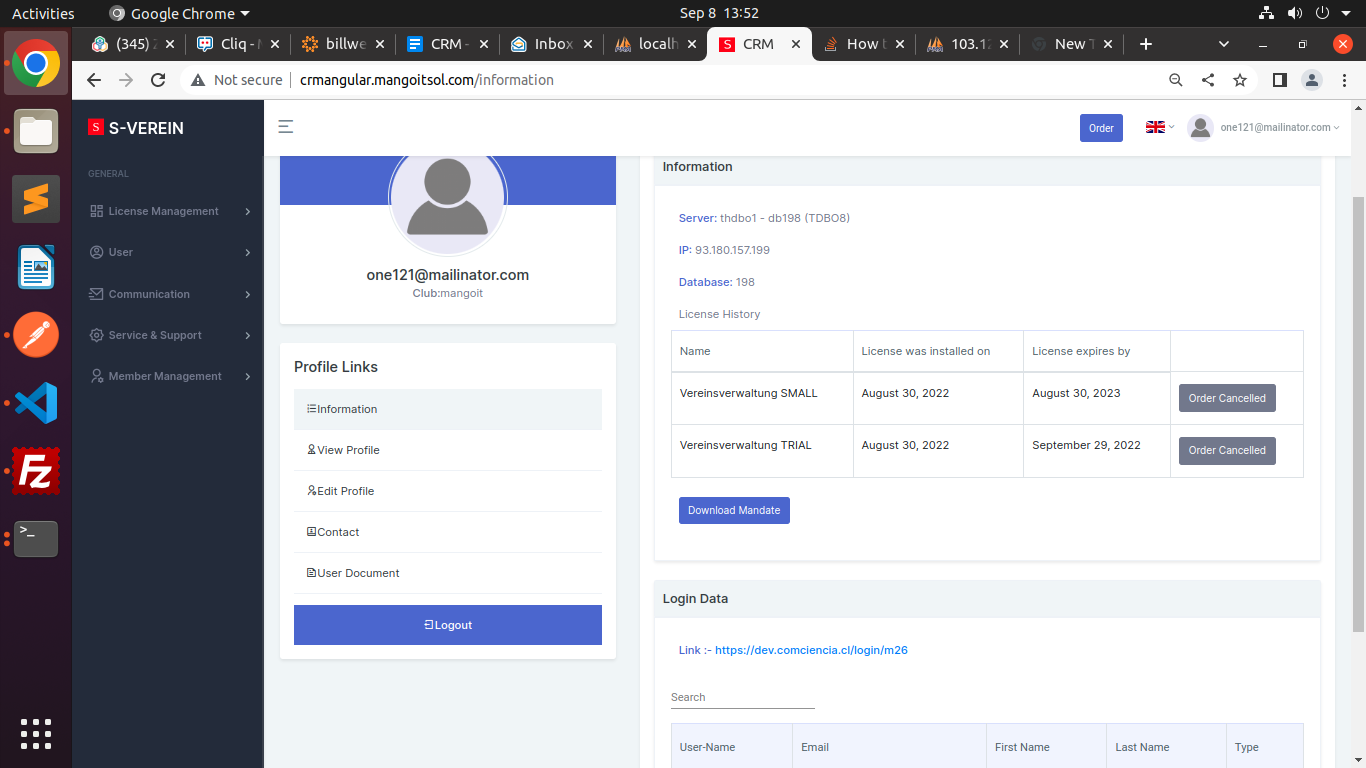Image resolution: width=1366 pixels, height=768 pixels.
Task: Click the Not secure site info indicator
Action: (237, 80)
